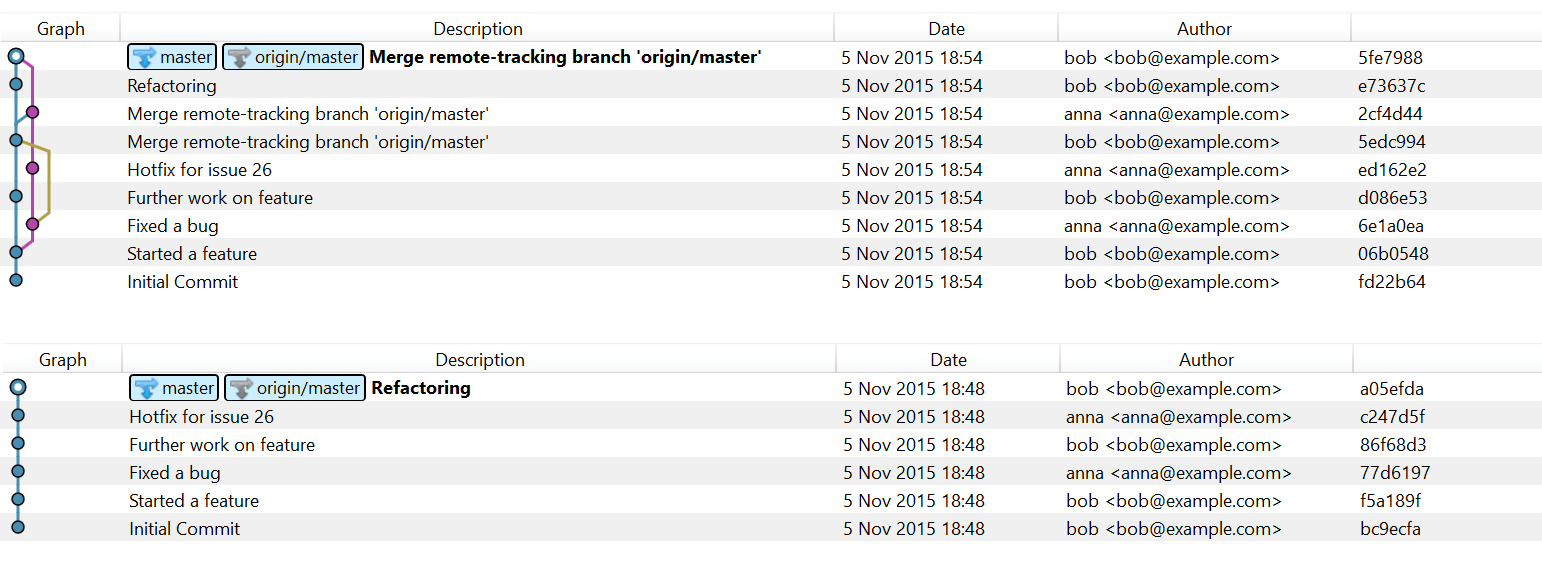Select Initial Commit fd22b64 in top panel
This screenshot has width=1542, height=565.
pyautogui.click(x=183, y=282)
